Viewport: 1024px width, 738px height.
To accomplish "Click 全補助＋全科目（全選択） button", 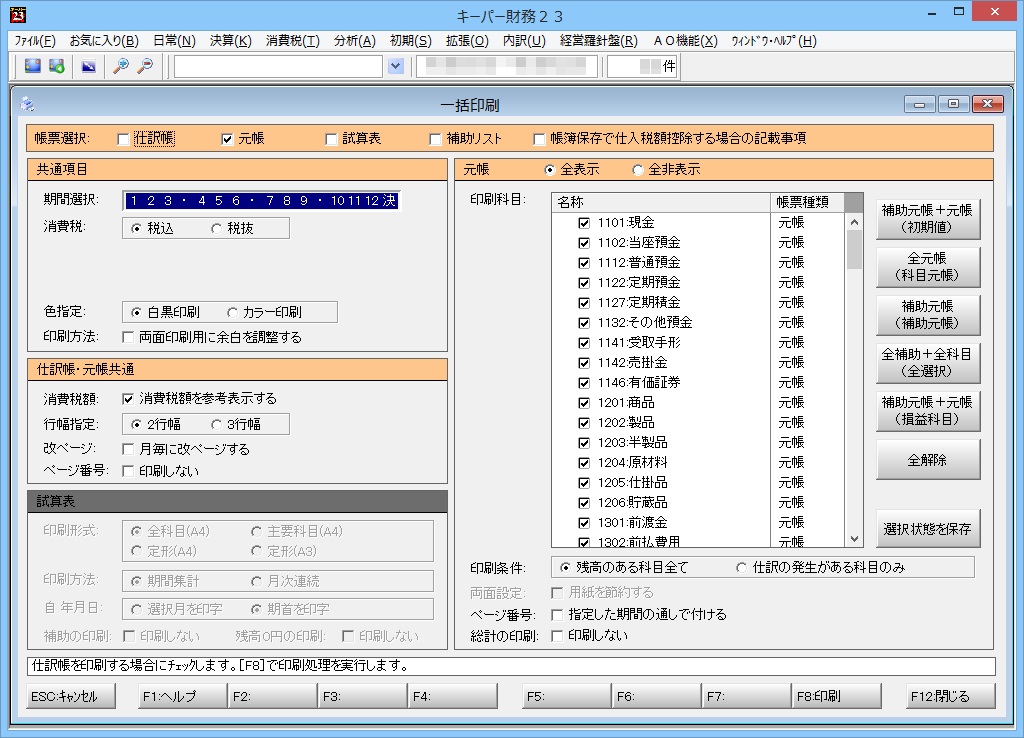I will [927, 363].
